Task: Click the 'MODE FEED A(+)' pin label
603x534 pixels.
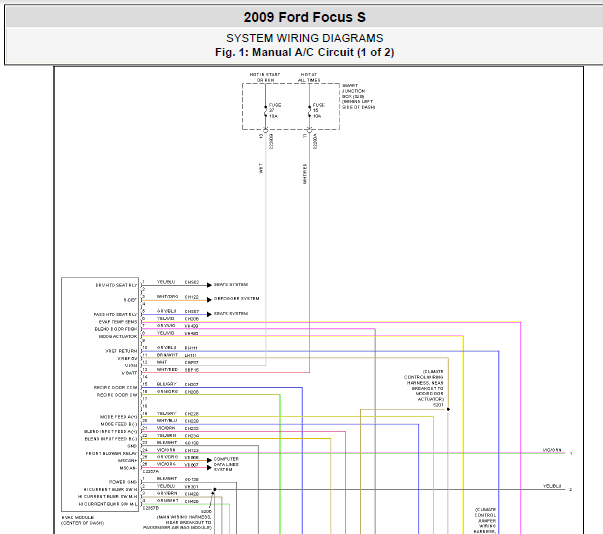Action: (118, 417)
